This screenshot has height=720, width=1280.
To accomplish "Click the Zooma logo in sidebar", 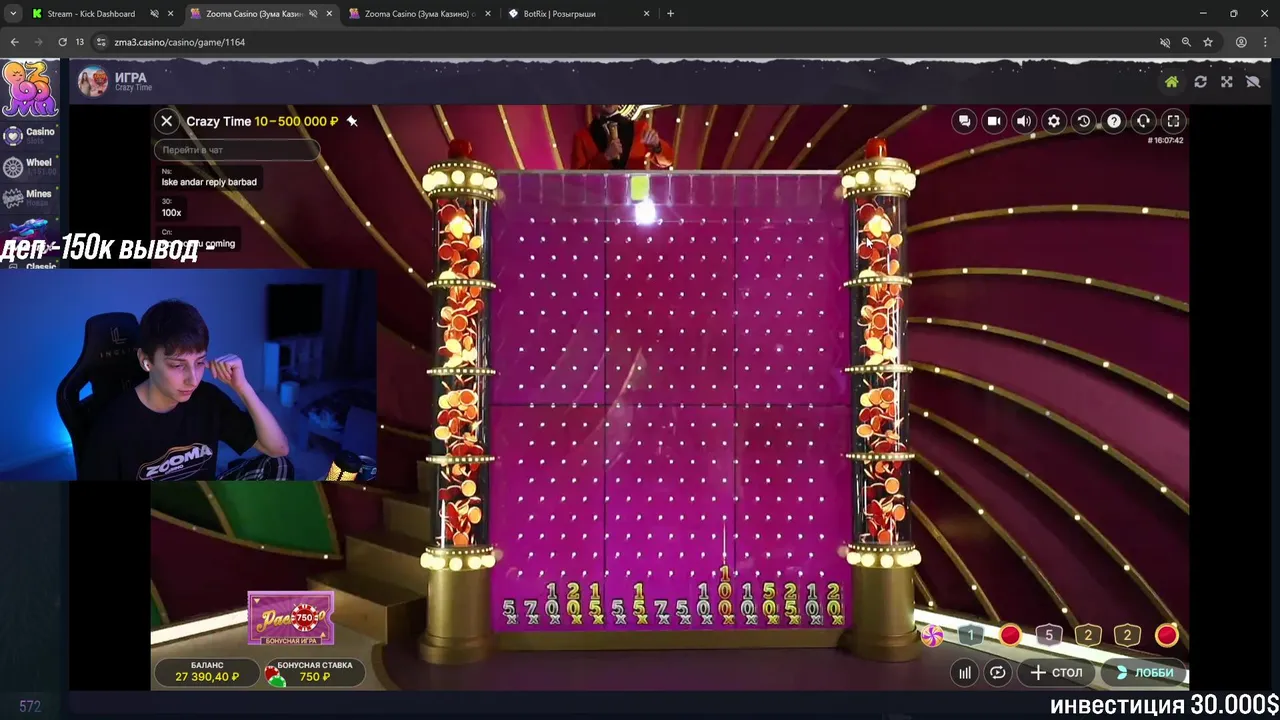I will tap(30, 90).
